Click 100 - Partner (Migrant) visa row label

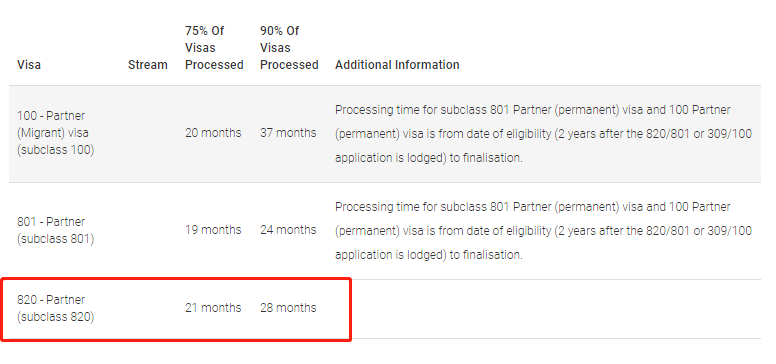point(55,133)
